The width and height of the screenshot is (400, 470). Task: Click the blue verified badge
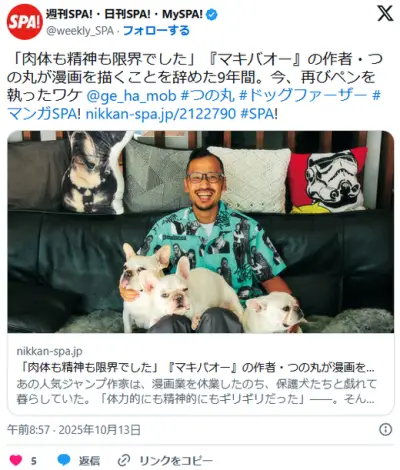point(212,14)
